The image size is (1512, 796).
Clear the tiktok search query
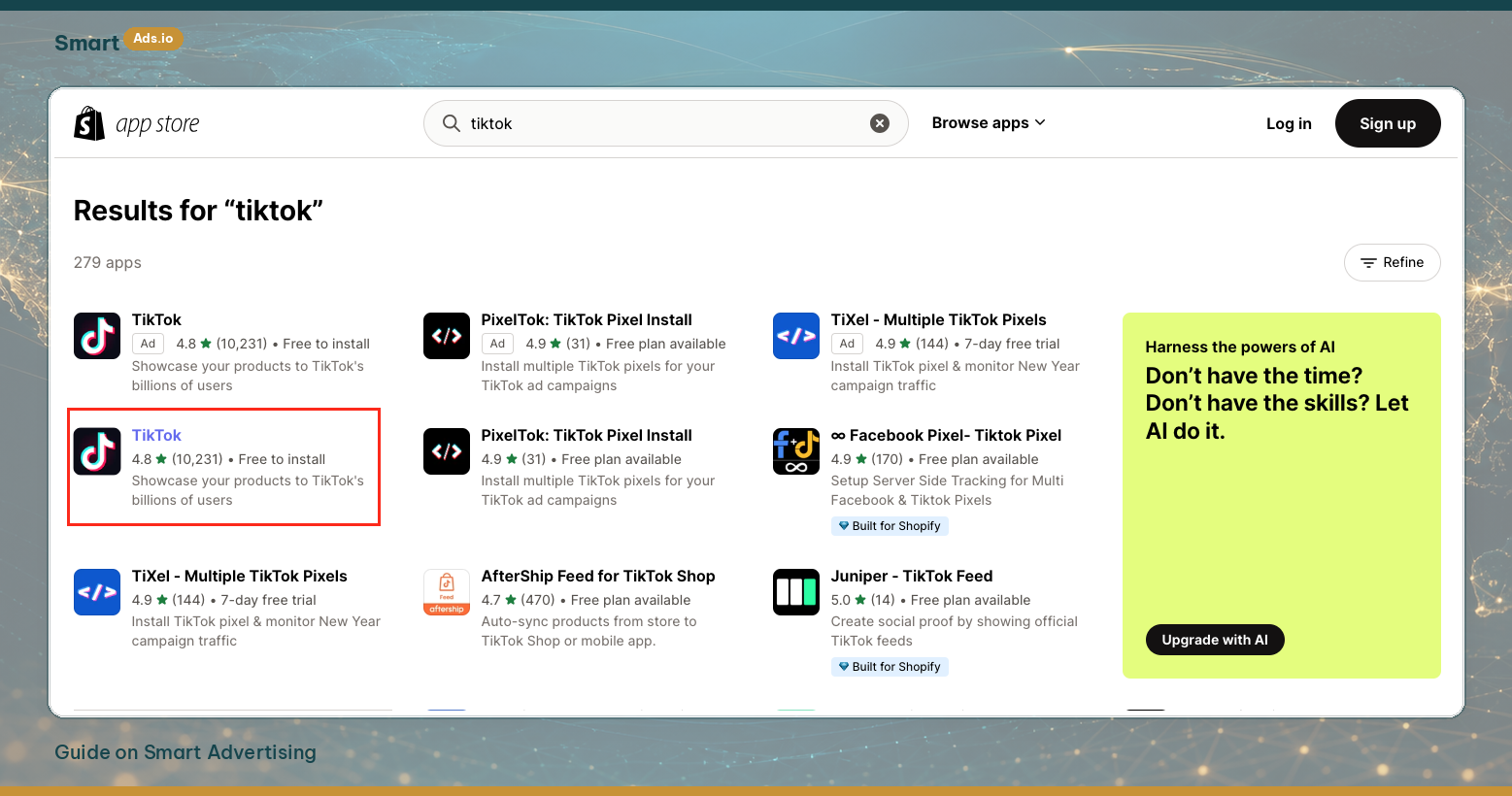coord(880,123)
